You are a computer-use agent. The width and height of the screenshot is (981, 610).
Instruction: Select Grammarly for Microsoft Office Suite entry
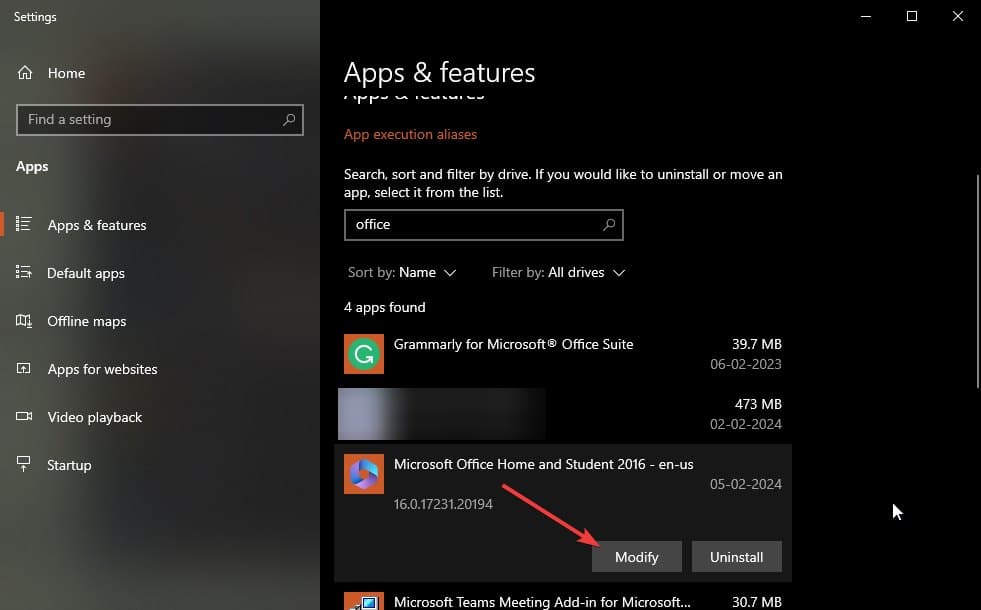click(562, 354)
